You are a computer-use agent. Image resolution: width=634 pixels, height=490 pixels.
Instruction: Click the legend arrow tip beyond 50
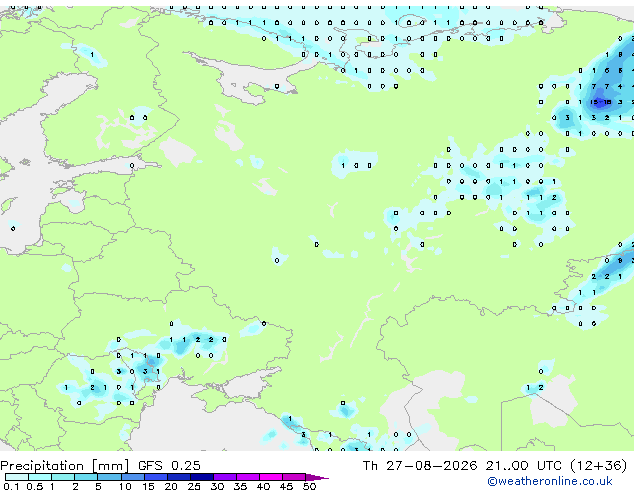(x=317, y=477)
